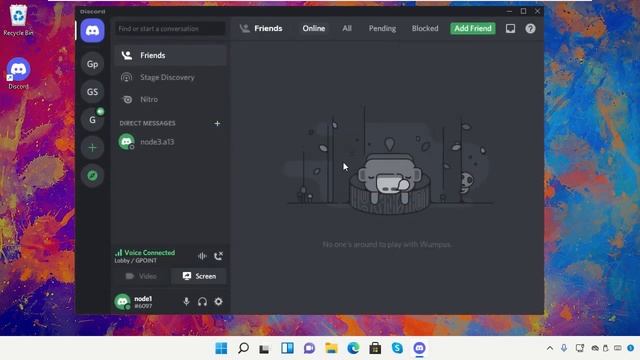The height and width of the screenshot is (360, 640).
Task: Select Friends in the sidebar
Action: coord(170,55)
